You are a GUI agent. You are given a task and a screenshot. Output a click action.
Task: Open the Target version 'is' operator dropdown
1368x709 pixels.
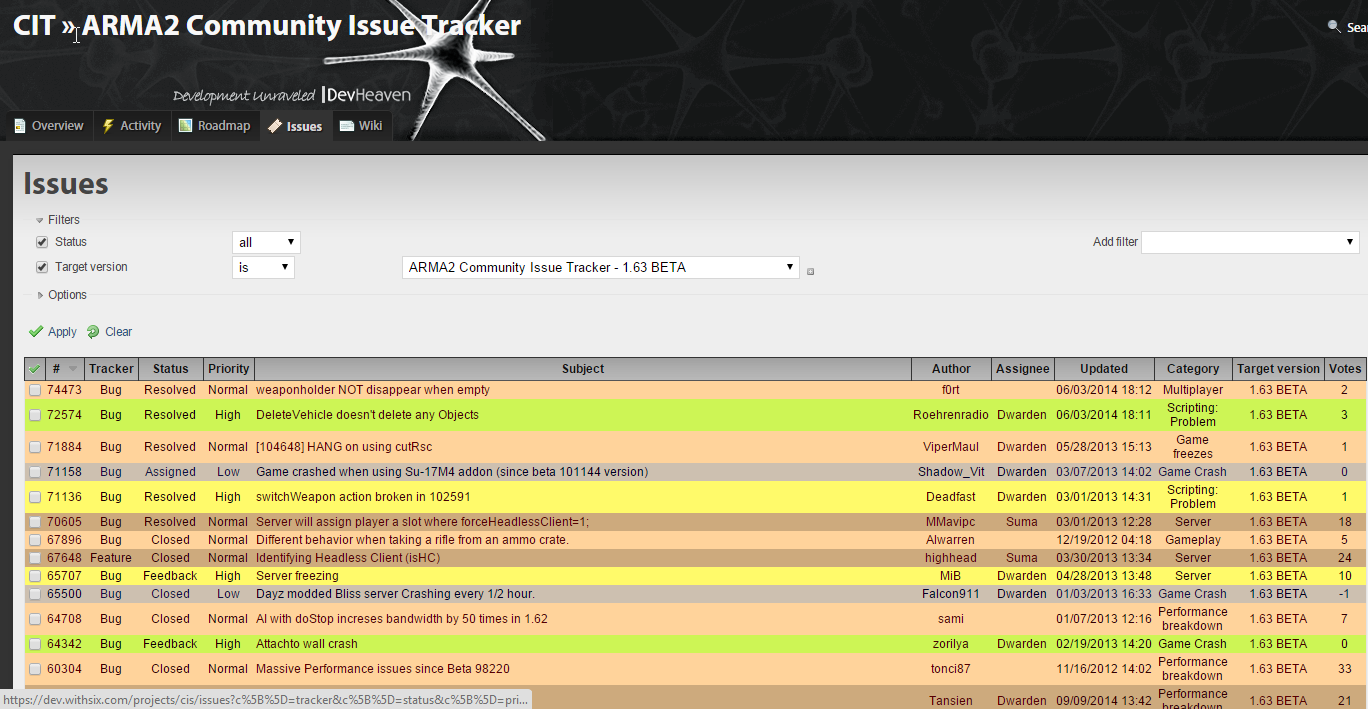point(263,267)
